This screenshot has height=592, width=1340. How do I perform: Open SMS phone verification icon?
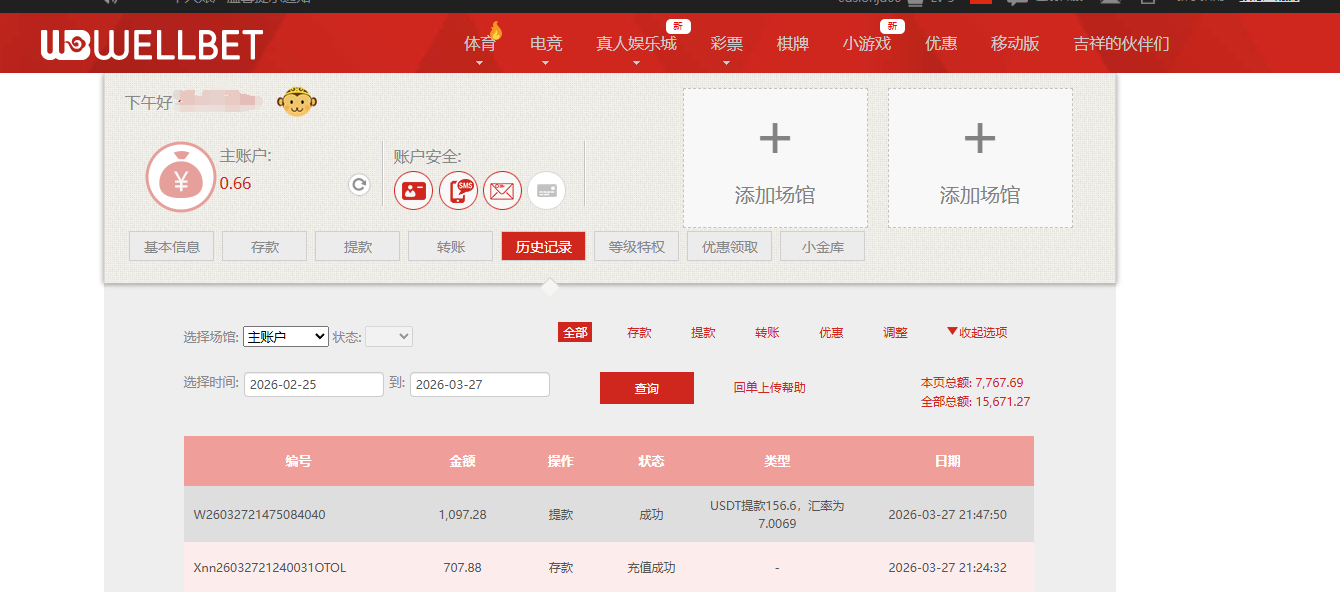pos(458,190)
